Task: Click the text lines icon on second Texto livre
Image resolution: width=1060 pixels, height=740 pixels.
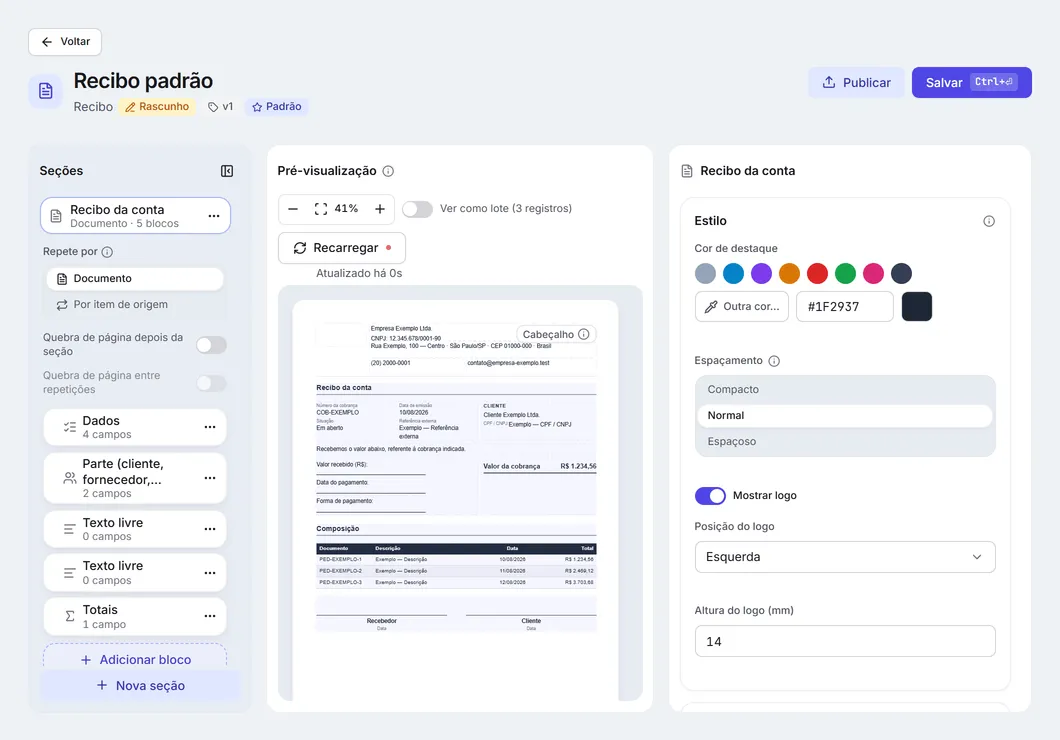Action: [70, 573]
